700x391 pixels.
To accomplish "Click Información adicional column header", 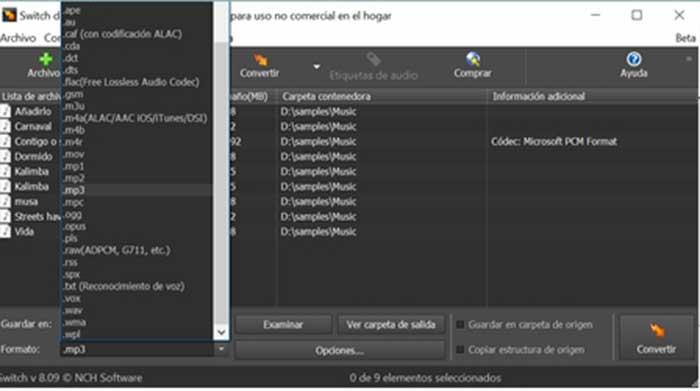I will point(592,96).
